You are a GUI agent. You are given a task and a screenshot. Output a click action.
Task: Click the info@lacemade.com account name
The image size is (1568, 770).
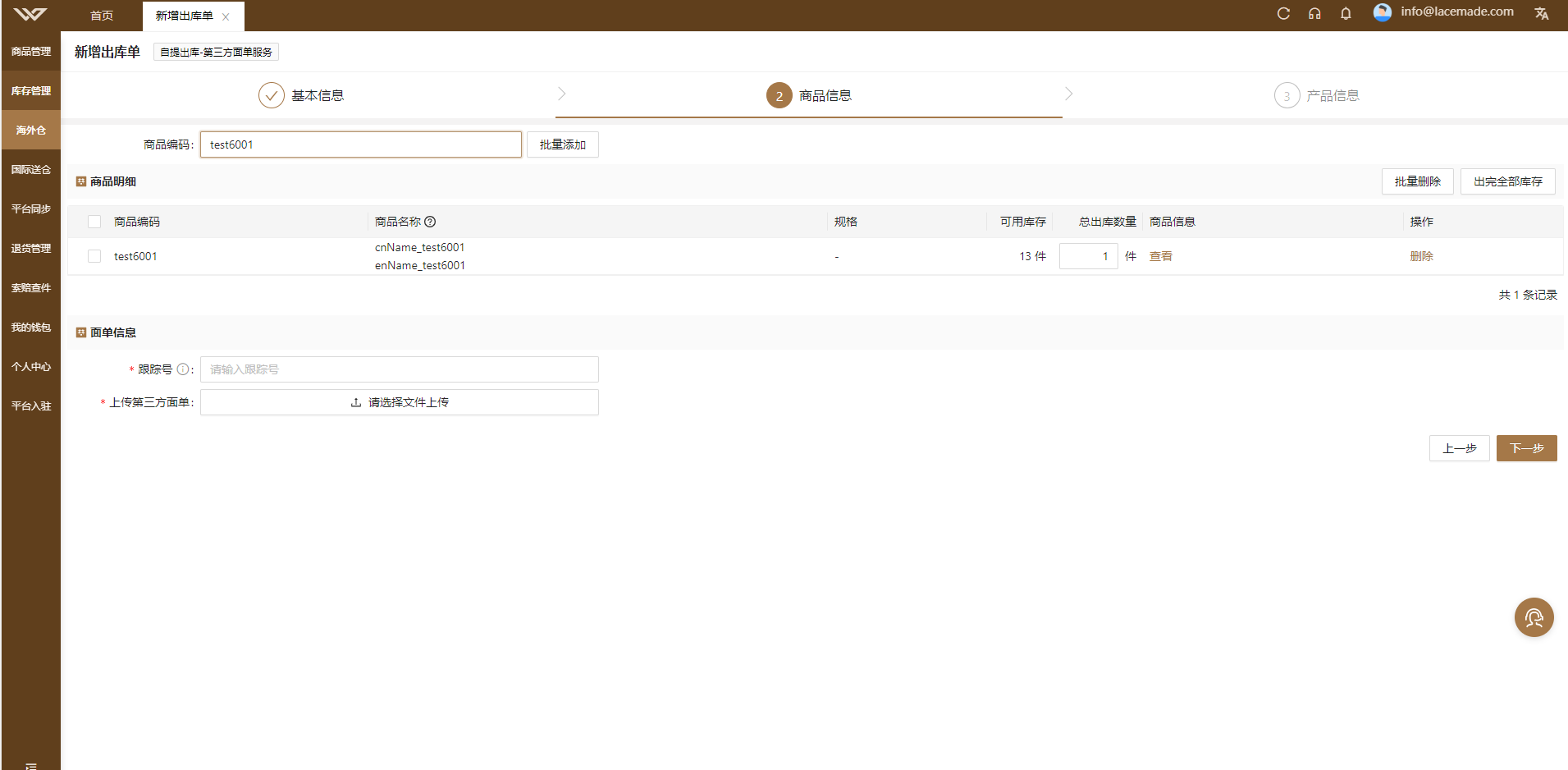pos(1457,11)
